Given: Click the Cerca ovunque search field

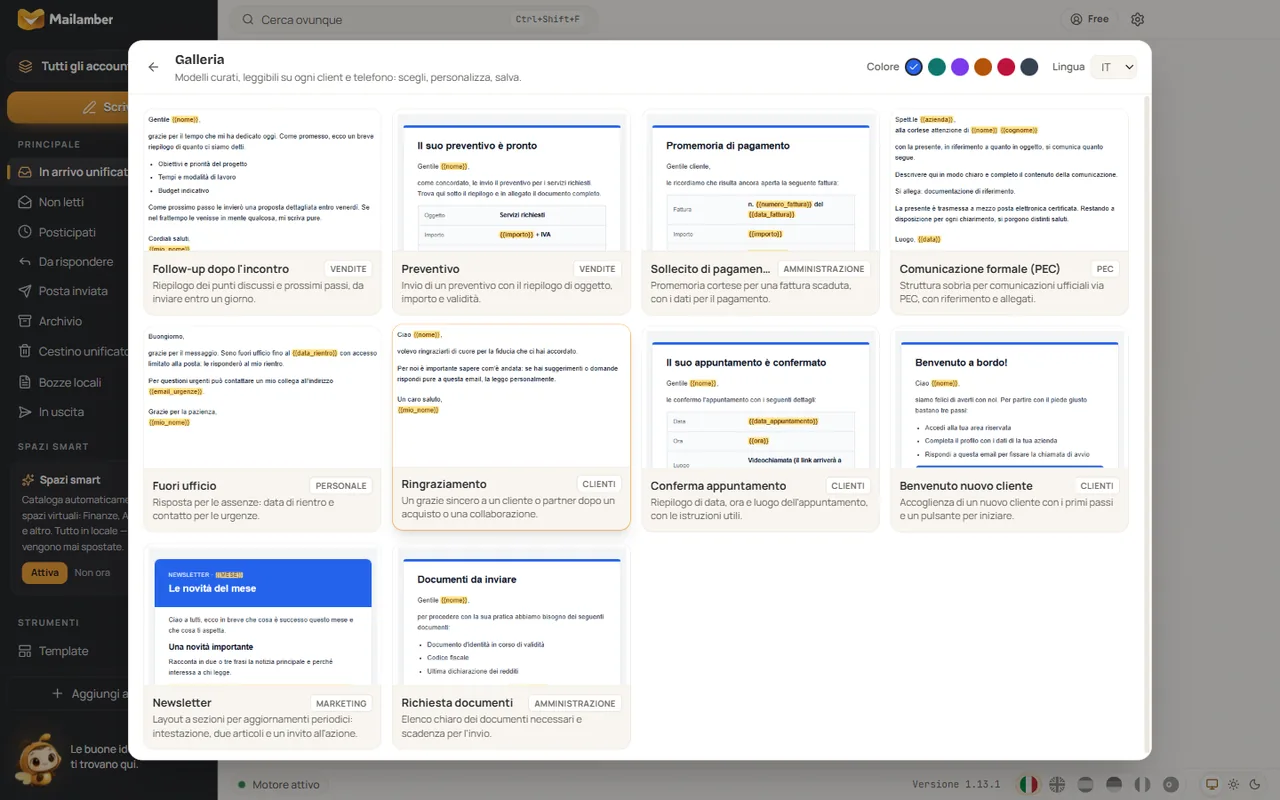Looking at the screenshot, I should pyautogui.click(x=414, y=19).
